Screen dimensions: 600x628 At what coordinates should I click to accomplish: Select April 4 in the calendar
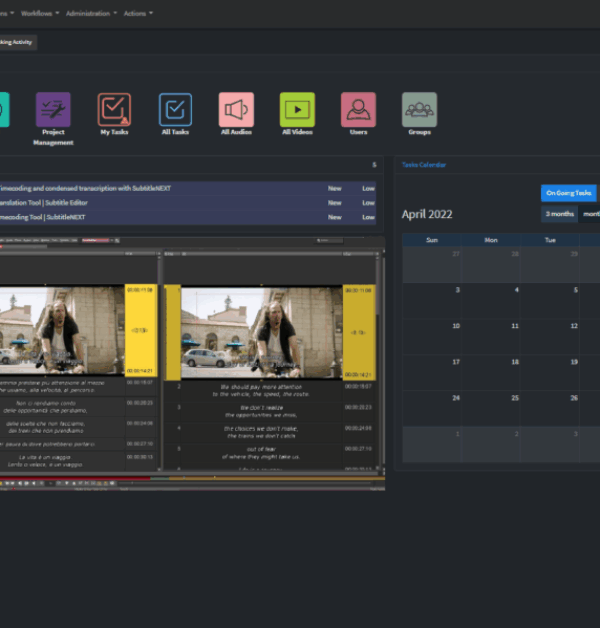tap(491, 300)
